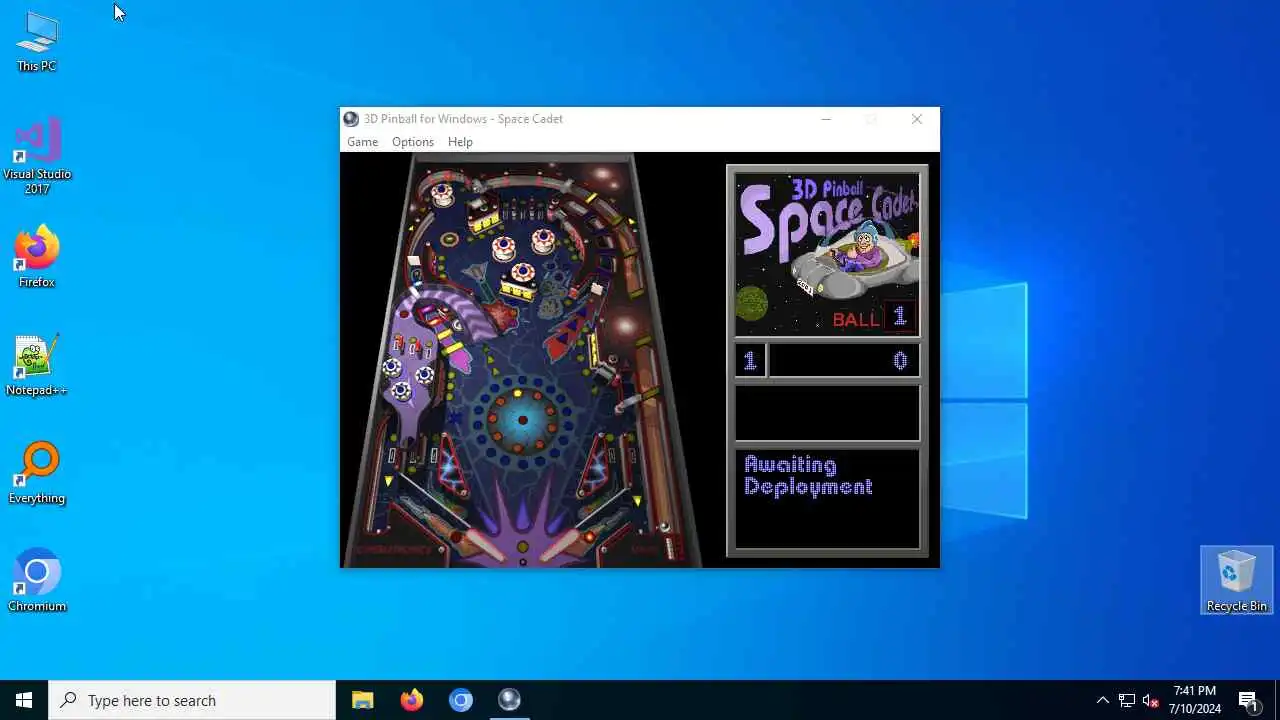
Task: Select the This PC desktop icon
Action: click(37, 42)
